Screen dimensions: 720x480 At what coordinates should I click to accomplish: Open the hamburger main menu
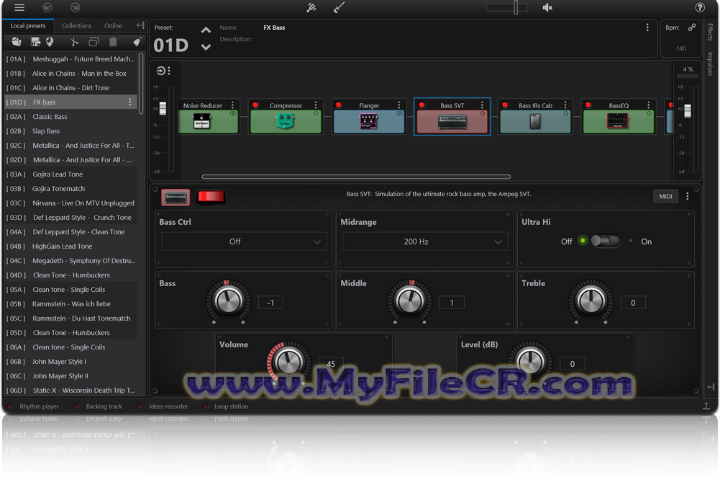point(19,8)
